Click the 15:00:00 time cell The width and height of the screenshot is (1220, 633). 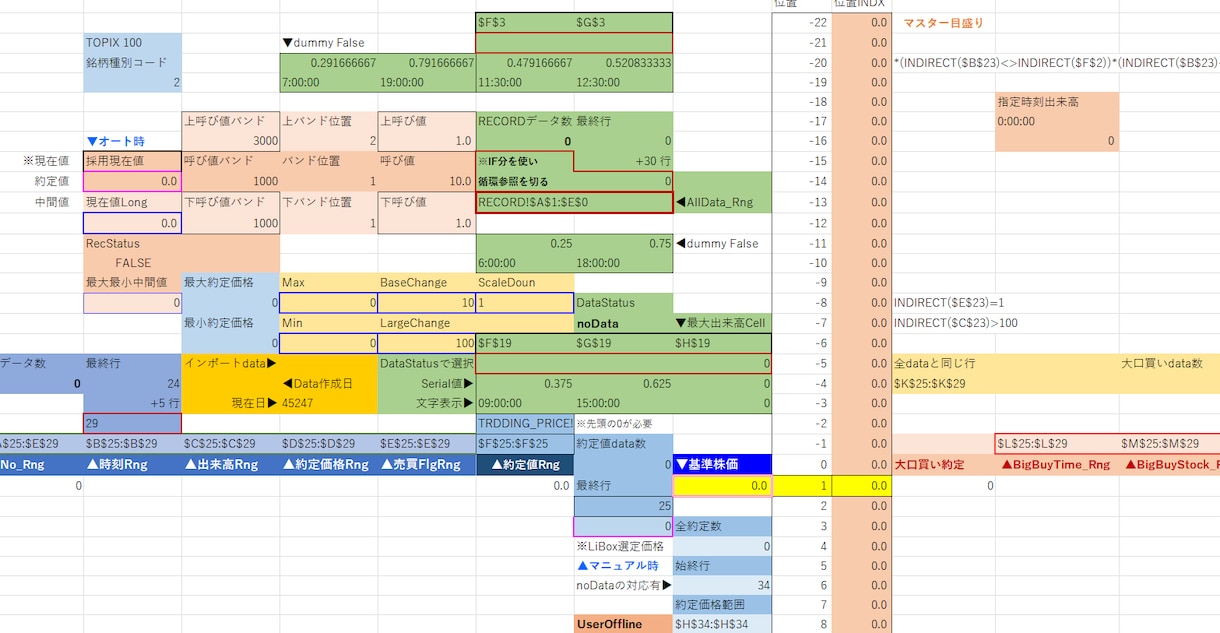(623, 404)
